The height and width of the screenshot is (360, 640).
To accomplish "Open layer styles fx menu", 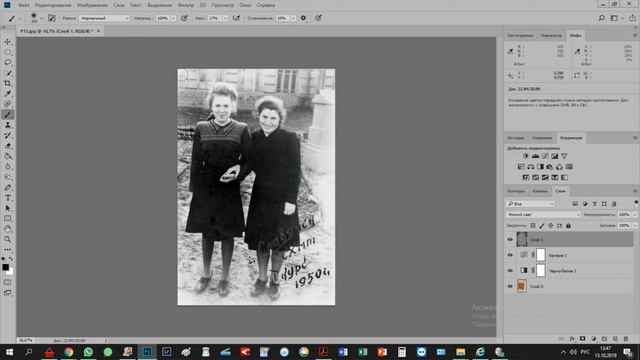I will pyautogui.click(x=572, y=339).
